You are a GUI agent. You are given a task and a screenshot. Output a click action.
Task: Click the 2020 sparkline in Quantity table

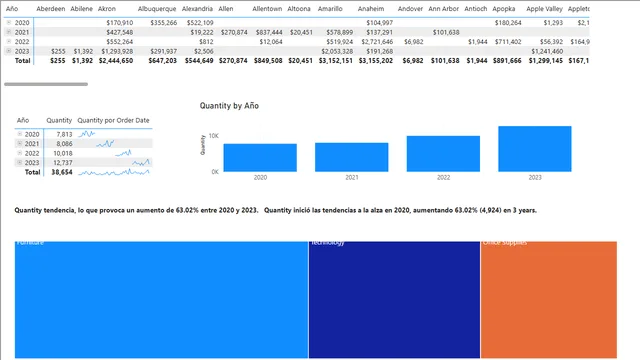[87, 134]
